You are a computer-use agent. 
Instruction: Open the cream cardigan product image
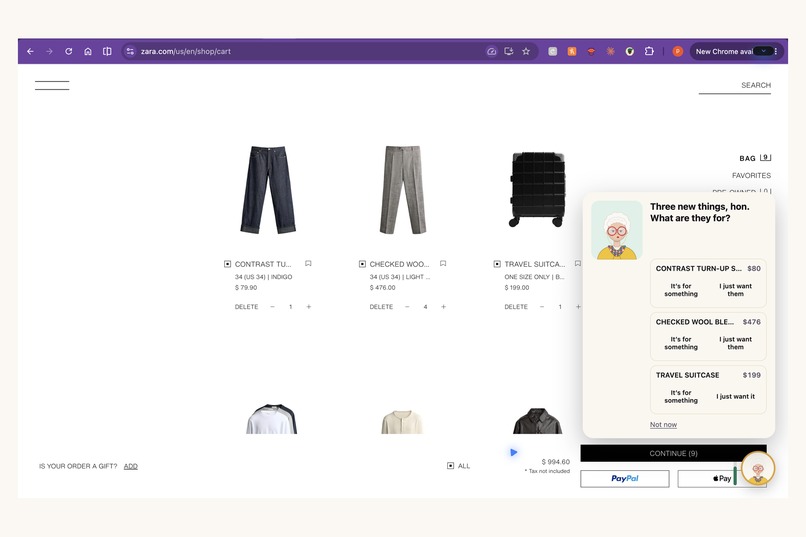pyautogui.click(x=402, y=422)
